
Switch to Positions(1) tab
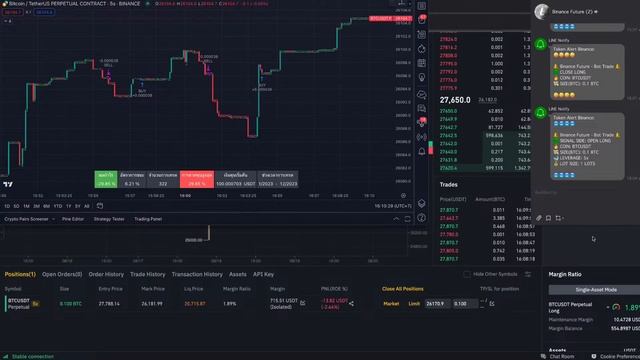click(x=20, y=274)
